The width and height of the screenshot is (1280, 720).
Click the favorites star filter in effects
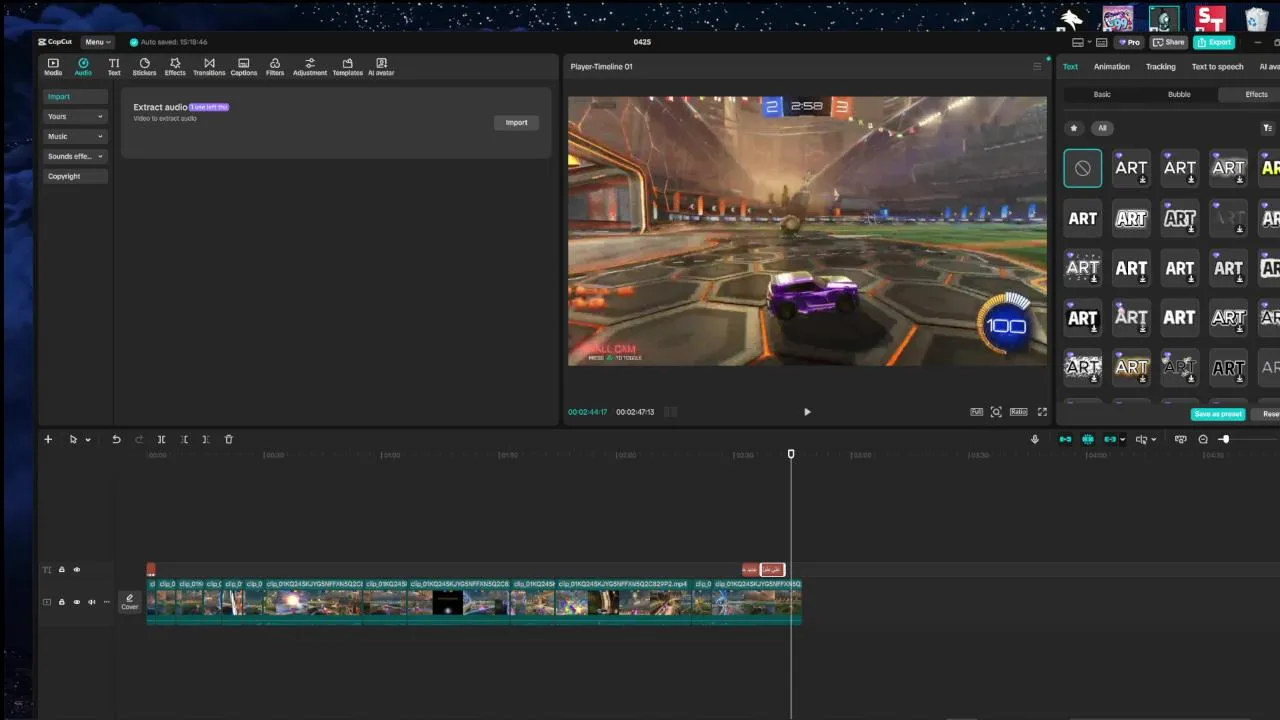[x=1074, y=128]
